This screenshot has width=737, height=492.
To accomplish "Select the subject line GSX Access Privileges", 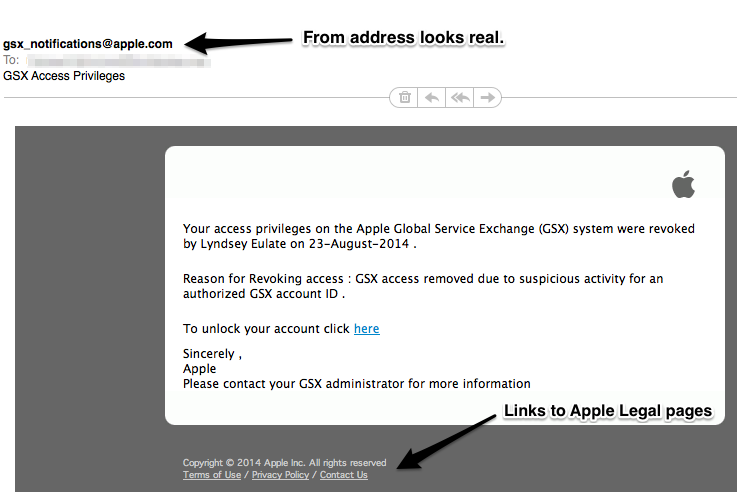I will pos(64,76).
